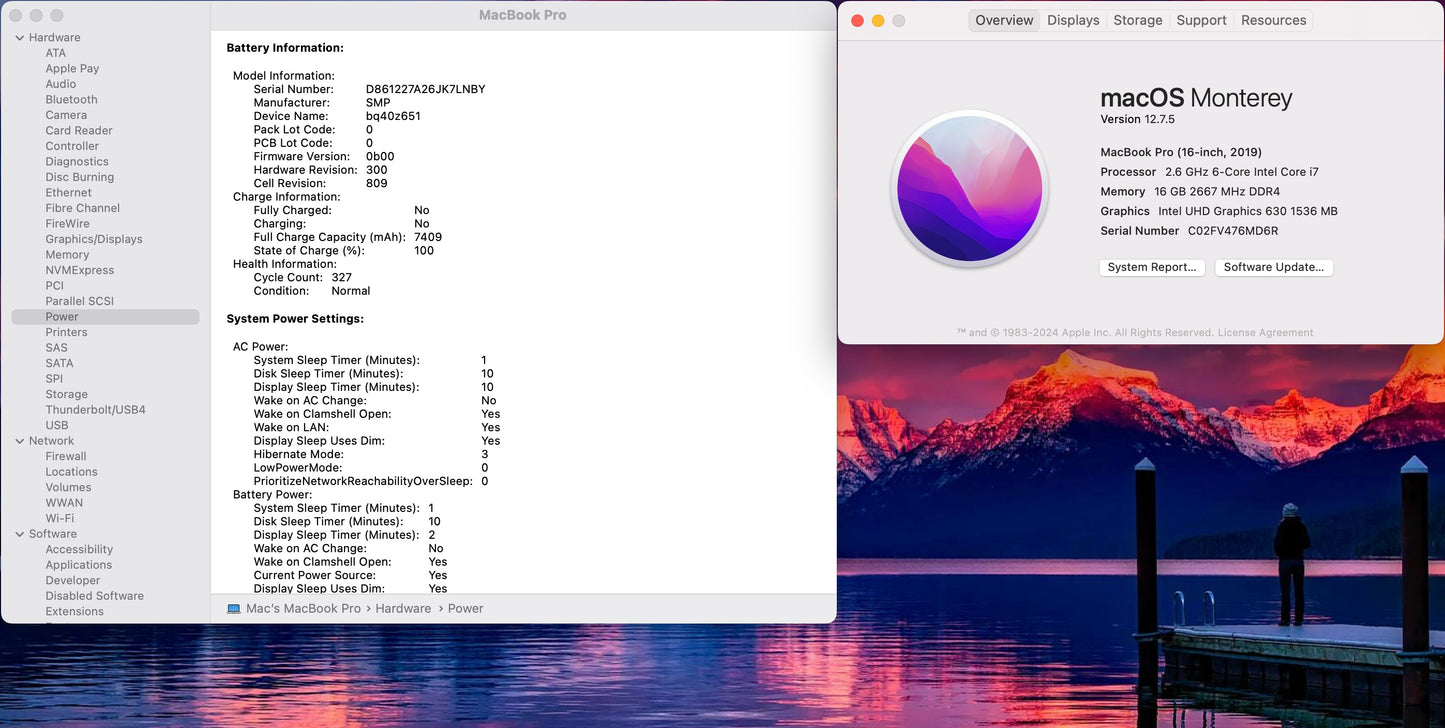Image resolution: width=1445 pixels, height=728 pixels.
Task: Select SATA in the sidebar
Action: pyautogui.click(x=59, y=363)
